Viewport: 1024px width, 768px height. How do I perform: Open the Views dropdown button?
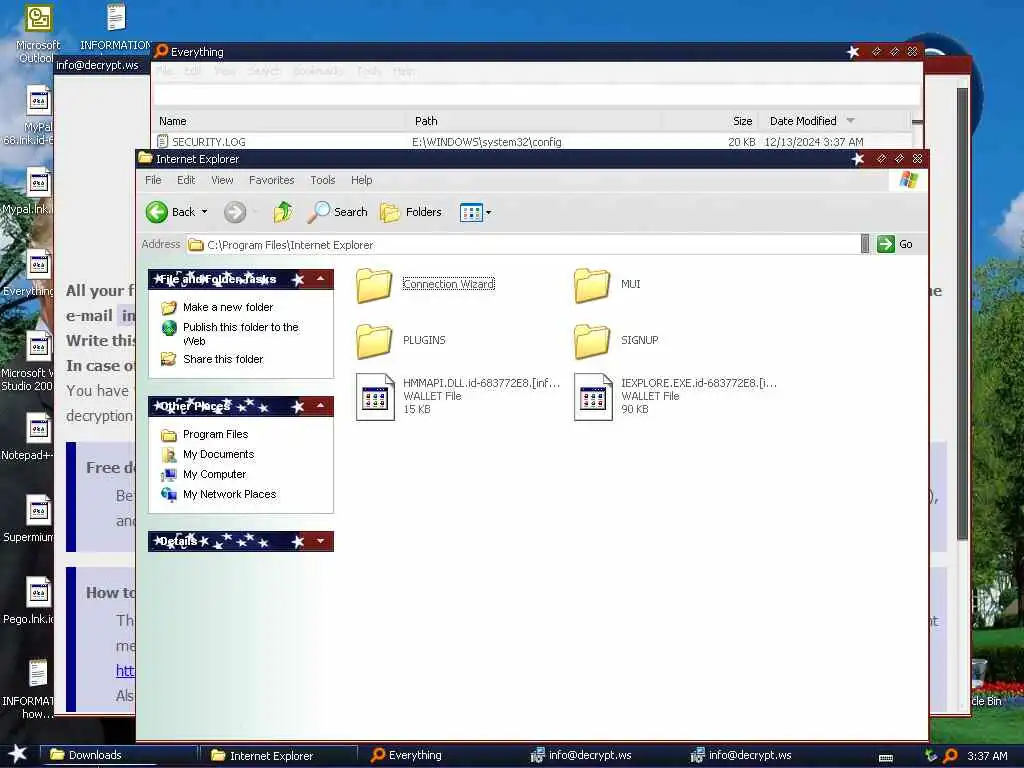click(x=475, y=212)
